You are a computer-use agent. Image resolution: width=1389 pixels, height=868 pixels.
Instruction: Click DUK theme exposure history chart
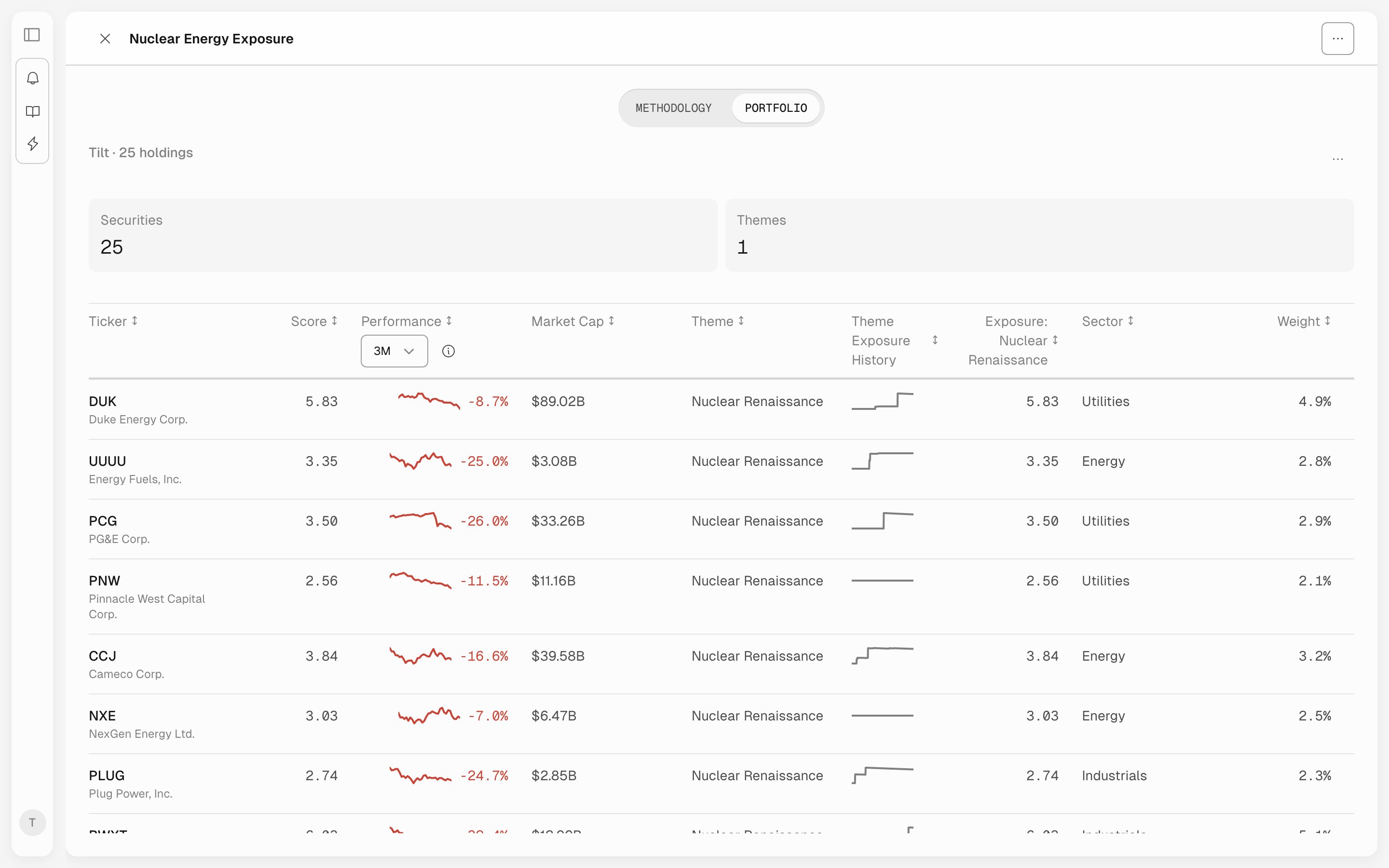(882, 401)
